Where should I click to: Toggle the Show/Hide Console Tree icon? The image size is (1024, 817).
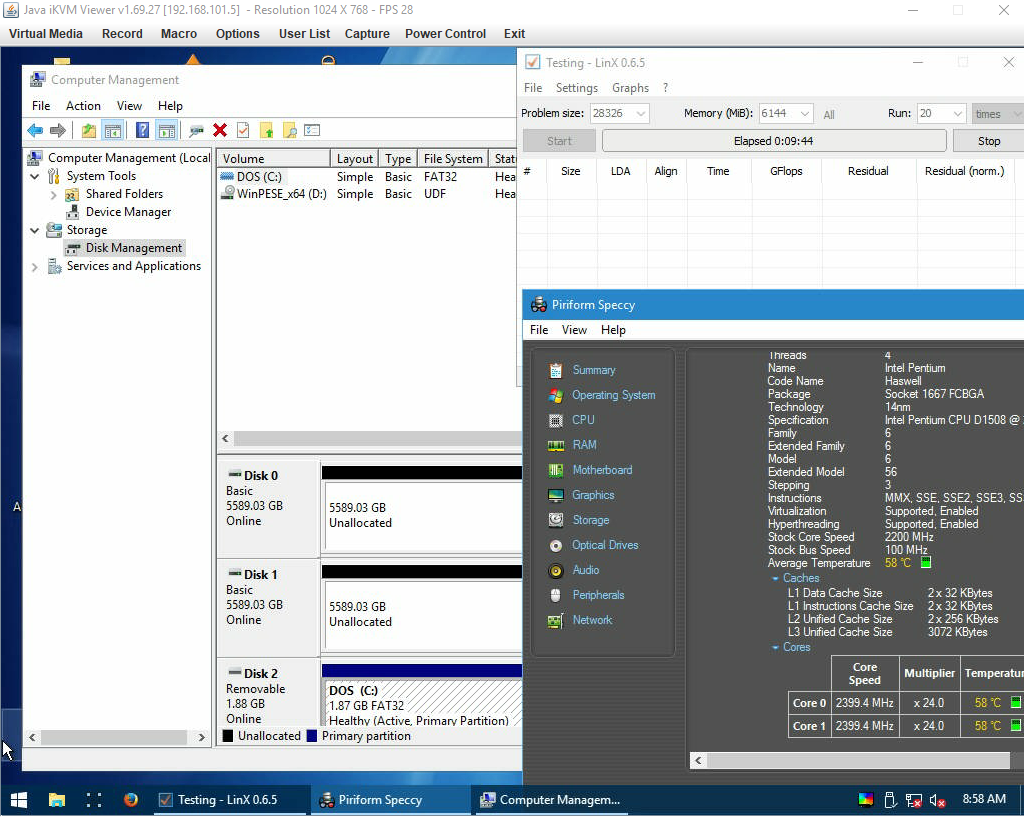point(113,131)
